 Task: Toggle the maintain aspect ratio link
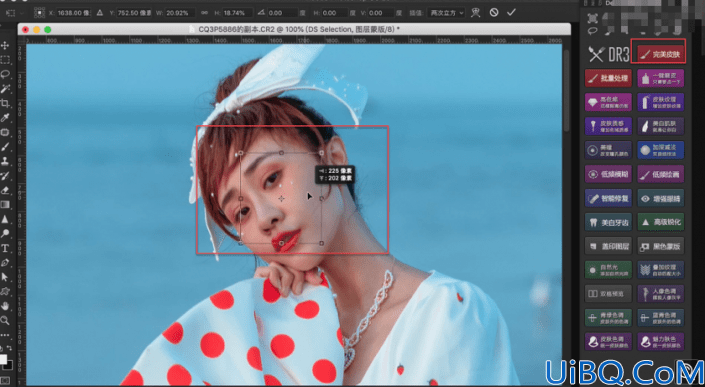click(205, 13)
